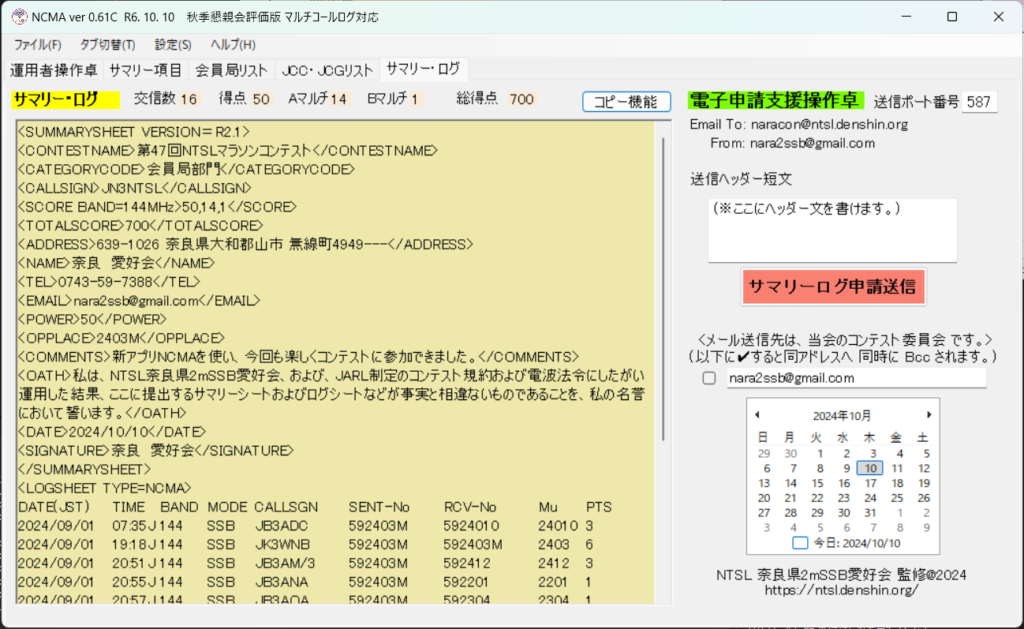Open the ヘルプ(H) menu
The width and height of the screenshot is (1024, 629).
(233, 45)
